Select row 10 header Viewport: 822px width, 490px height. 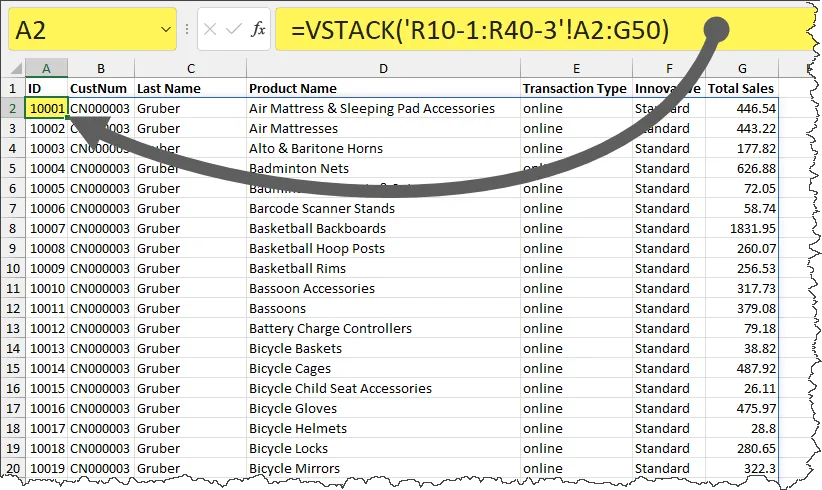[x=13, y=268]
